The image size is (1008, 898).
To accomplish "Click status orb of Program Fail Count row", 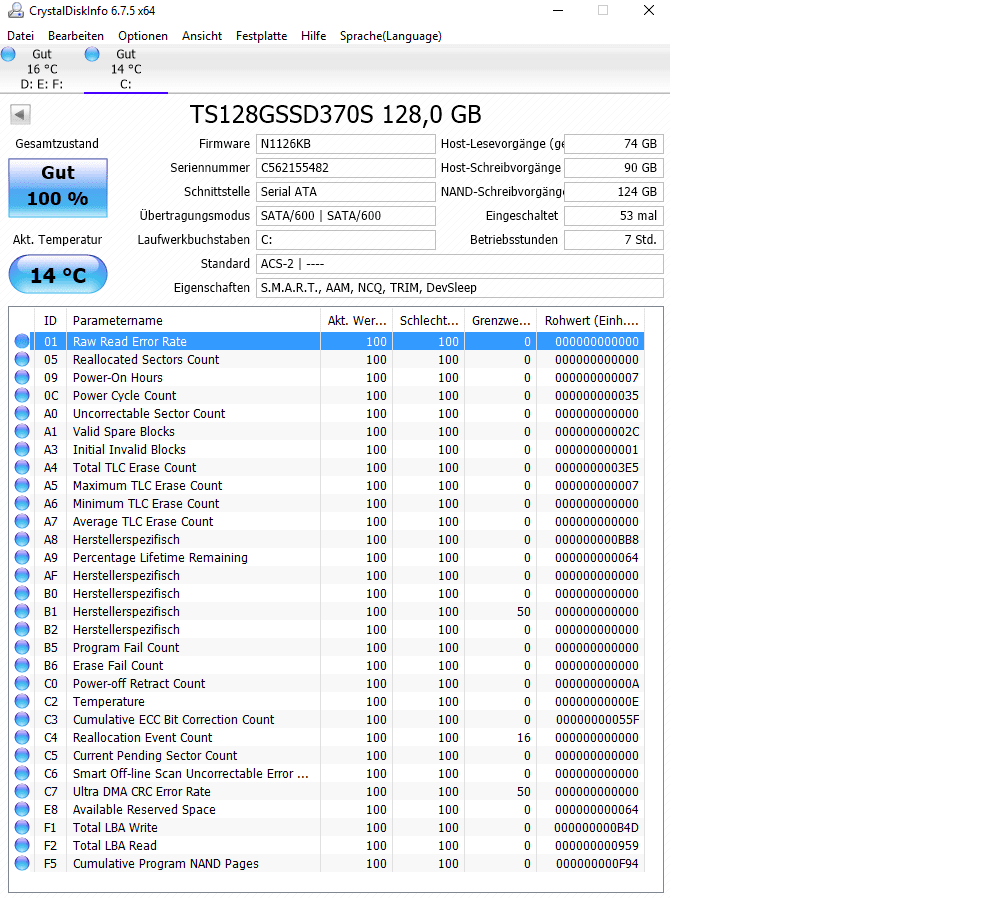I will (x=22, y=647).
